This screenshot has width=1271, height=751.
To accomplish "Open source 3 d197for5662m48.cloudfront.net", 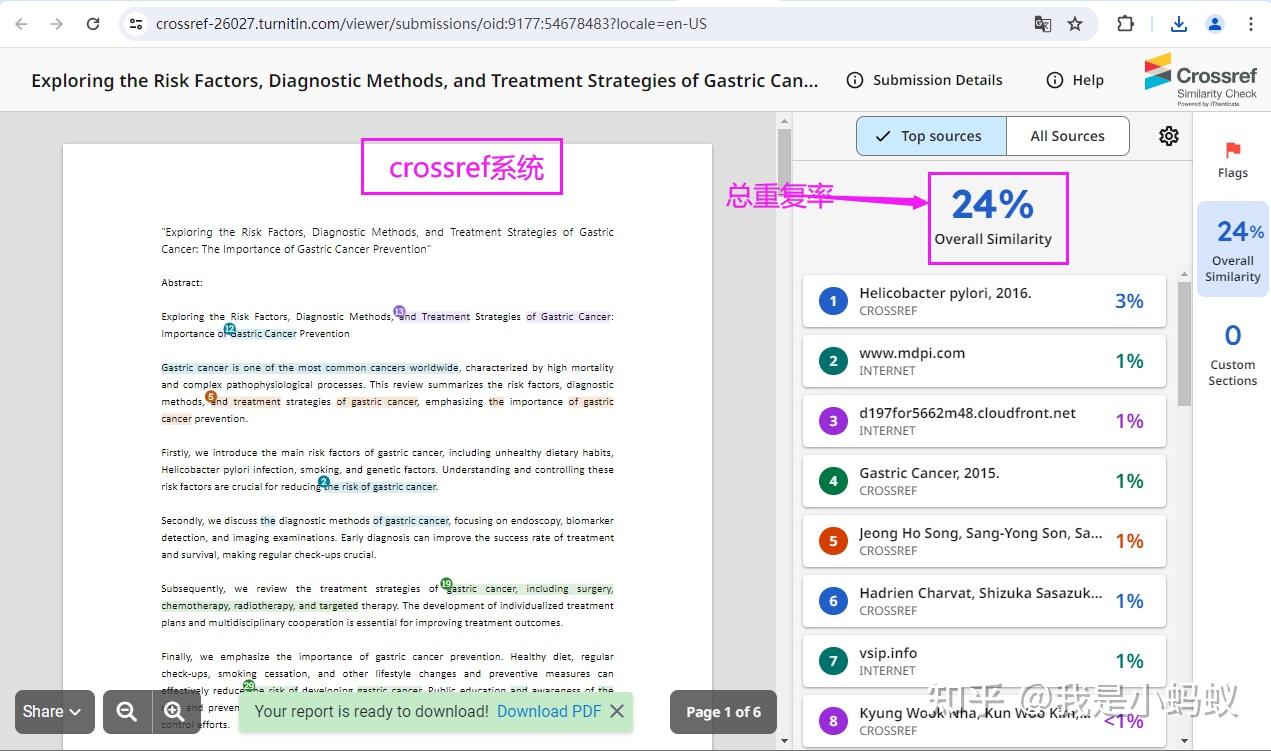I will (x=984, y=421).
